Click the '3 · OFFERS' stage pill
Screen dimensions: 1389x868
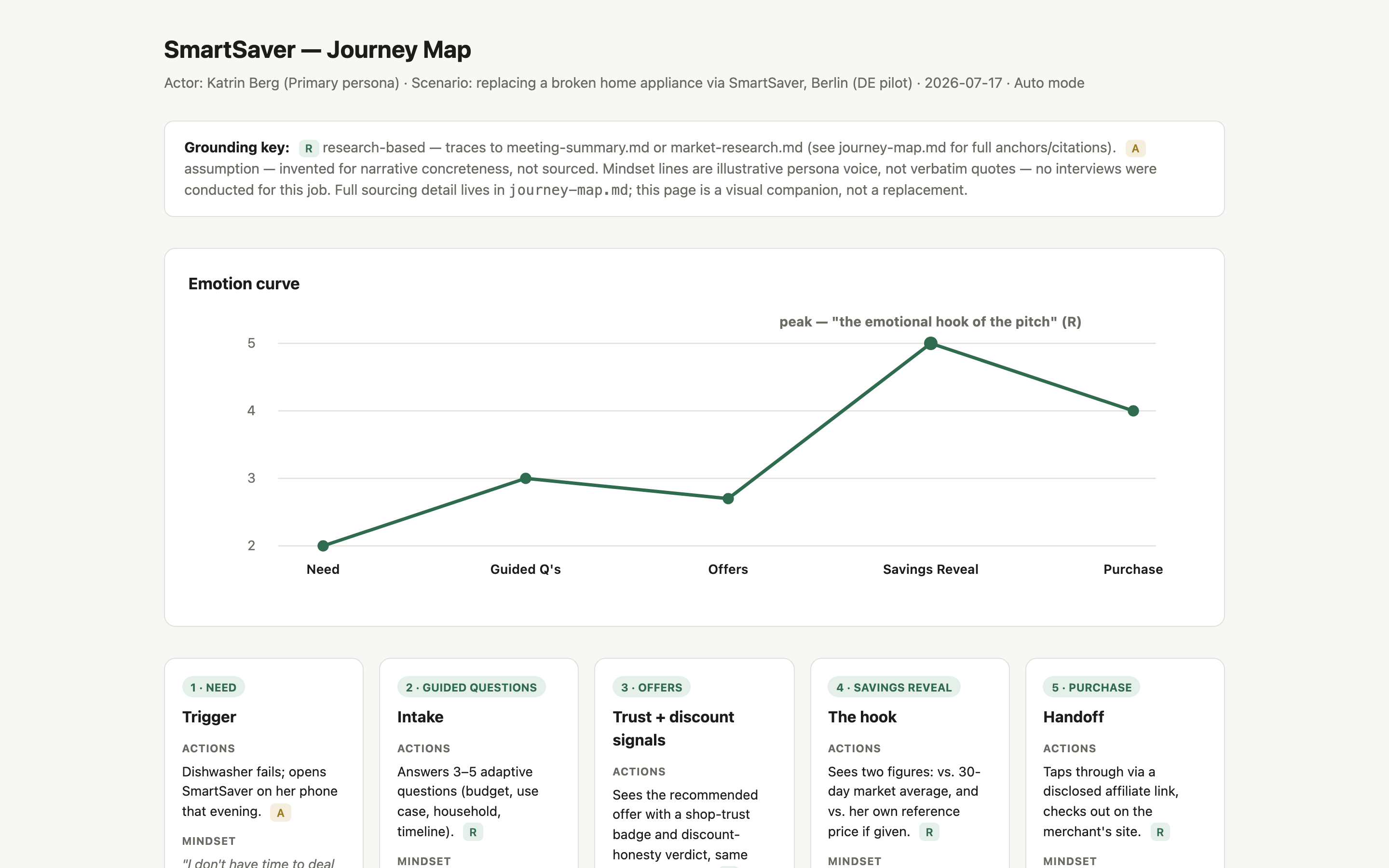click(652, 687)
